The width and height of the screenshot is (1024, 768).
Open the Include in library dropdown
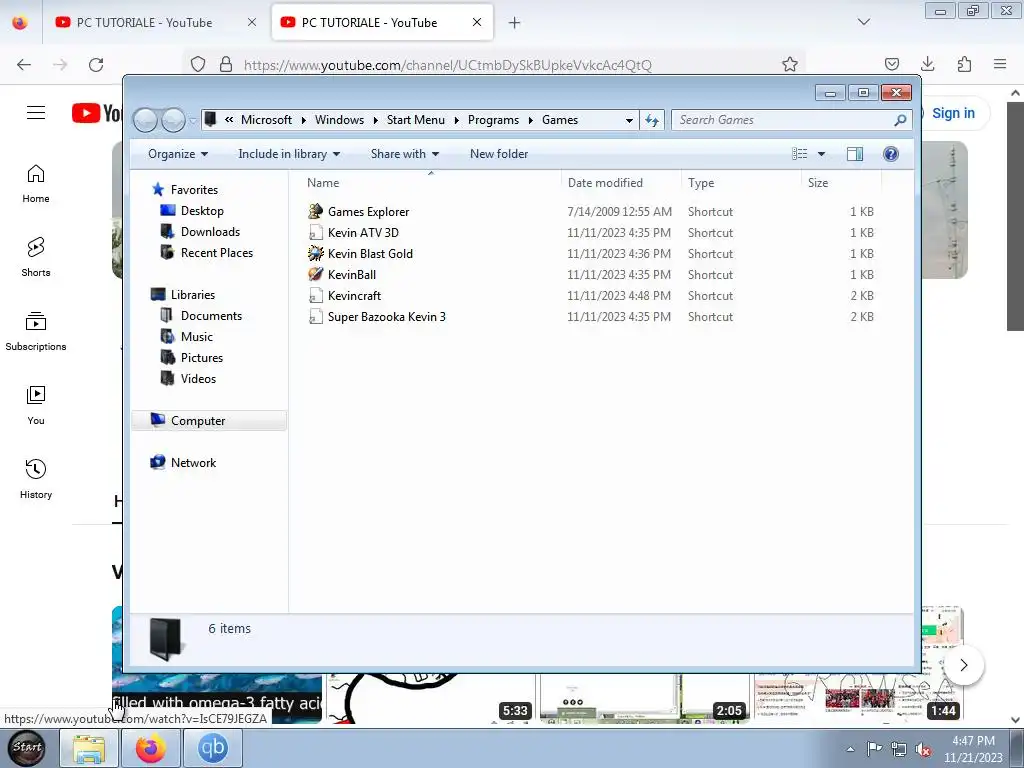(289, 154)
